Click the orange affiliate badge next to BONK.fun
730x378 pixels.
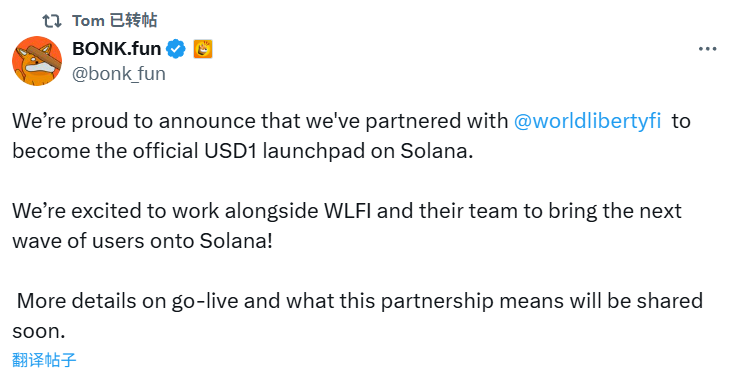click(203, 49)
